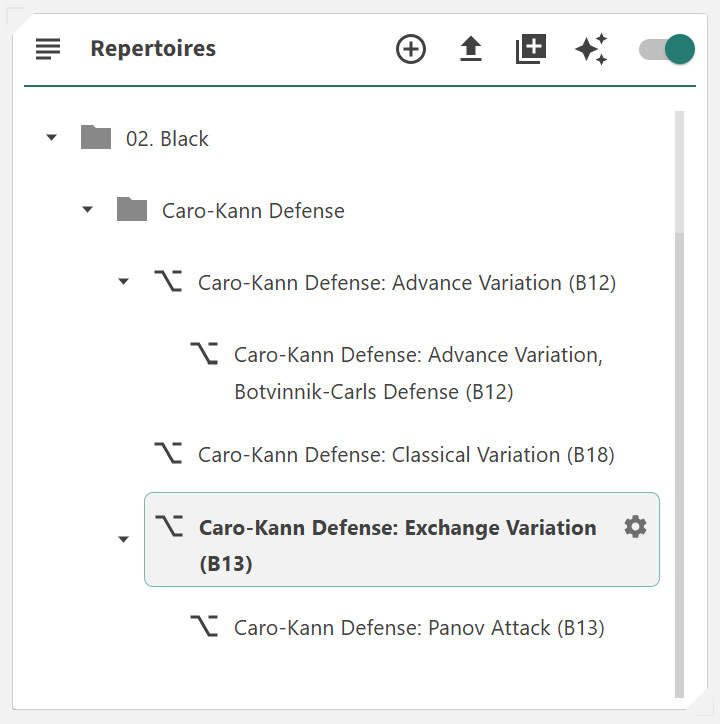Click the add to library icon

pyautogui.click(x=531, y=49)
